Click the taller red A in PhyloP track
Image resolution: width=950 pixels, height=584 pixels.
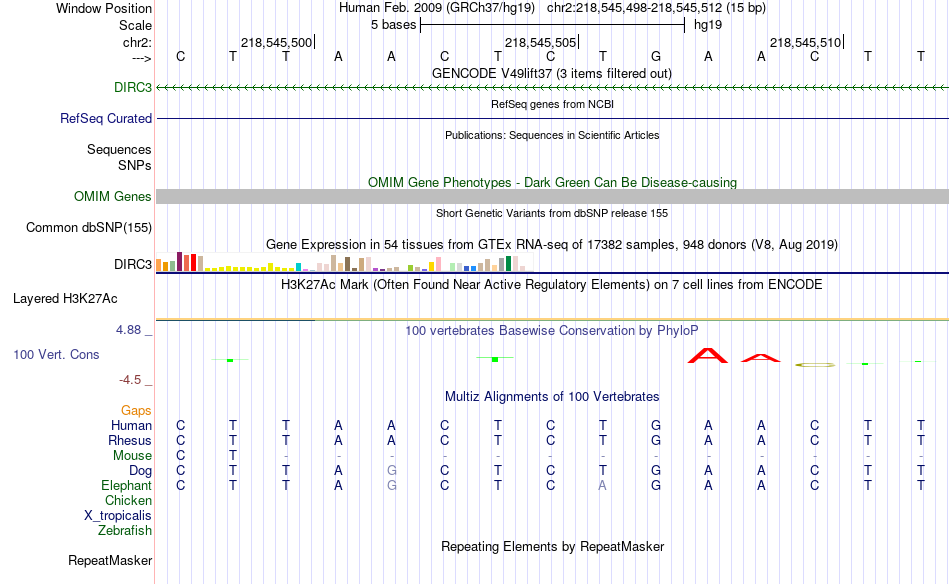pos(708,356)
